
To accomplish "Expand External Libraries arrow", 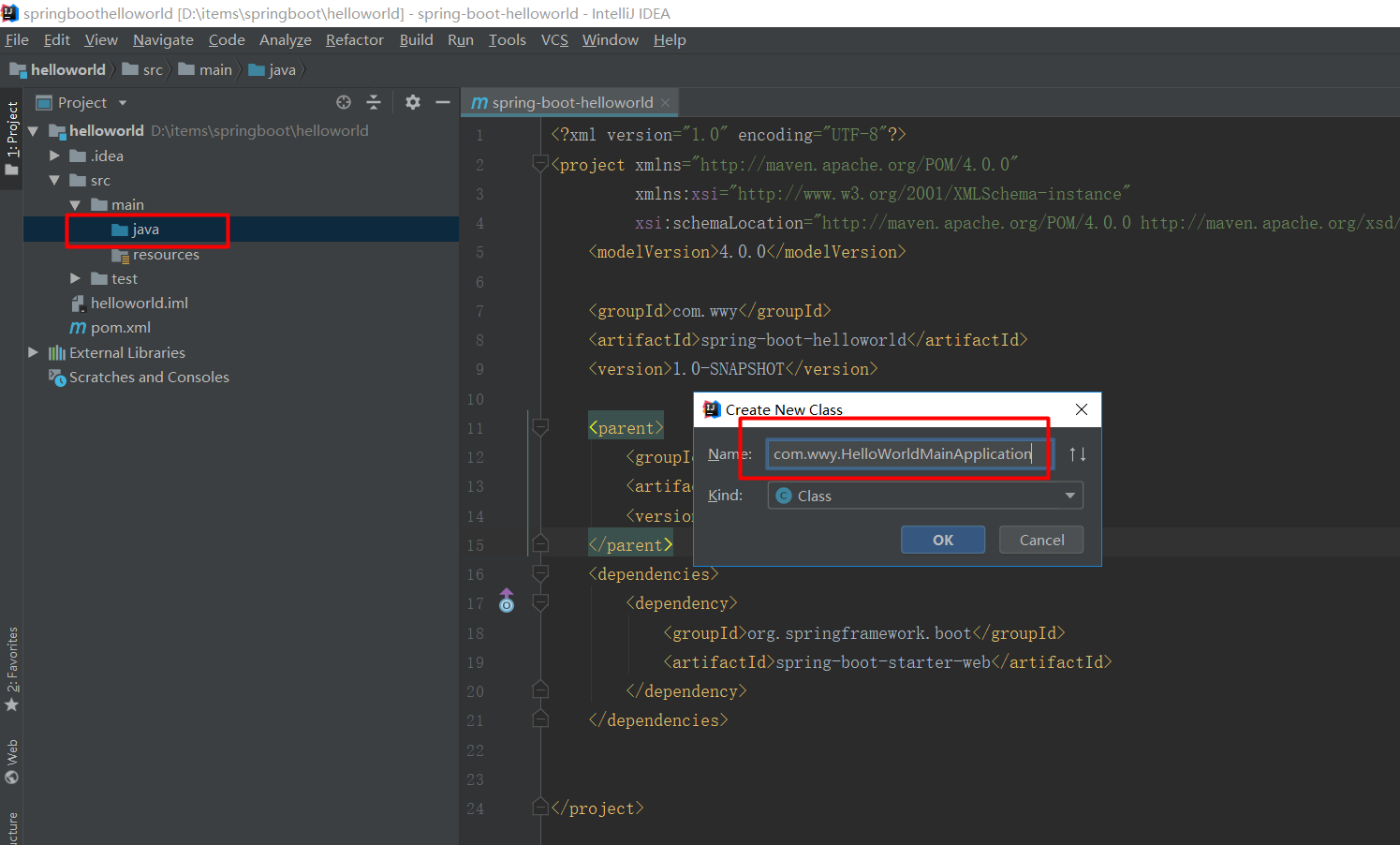I will [x=34, y=352].
